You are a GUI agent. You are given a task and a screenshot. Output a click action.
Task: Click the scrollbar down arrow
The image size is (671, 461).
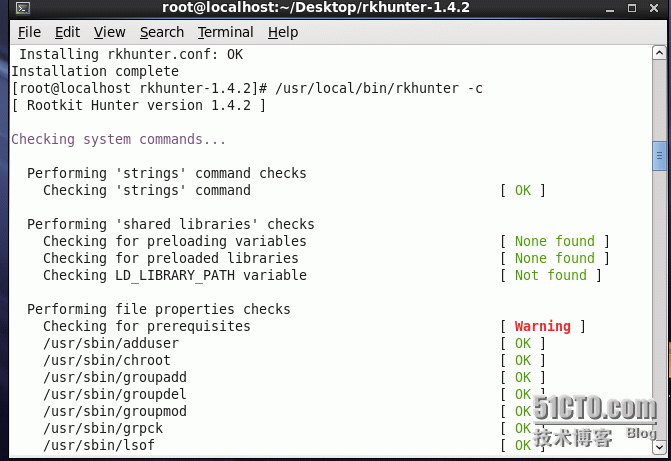(659, 447)
